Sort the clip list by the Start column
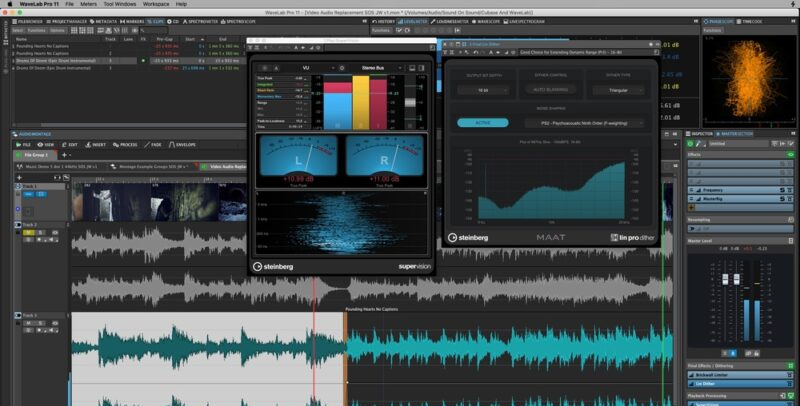Screen dimensions: 800x406 190,39
